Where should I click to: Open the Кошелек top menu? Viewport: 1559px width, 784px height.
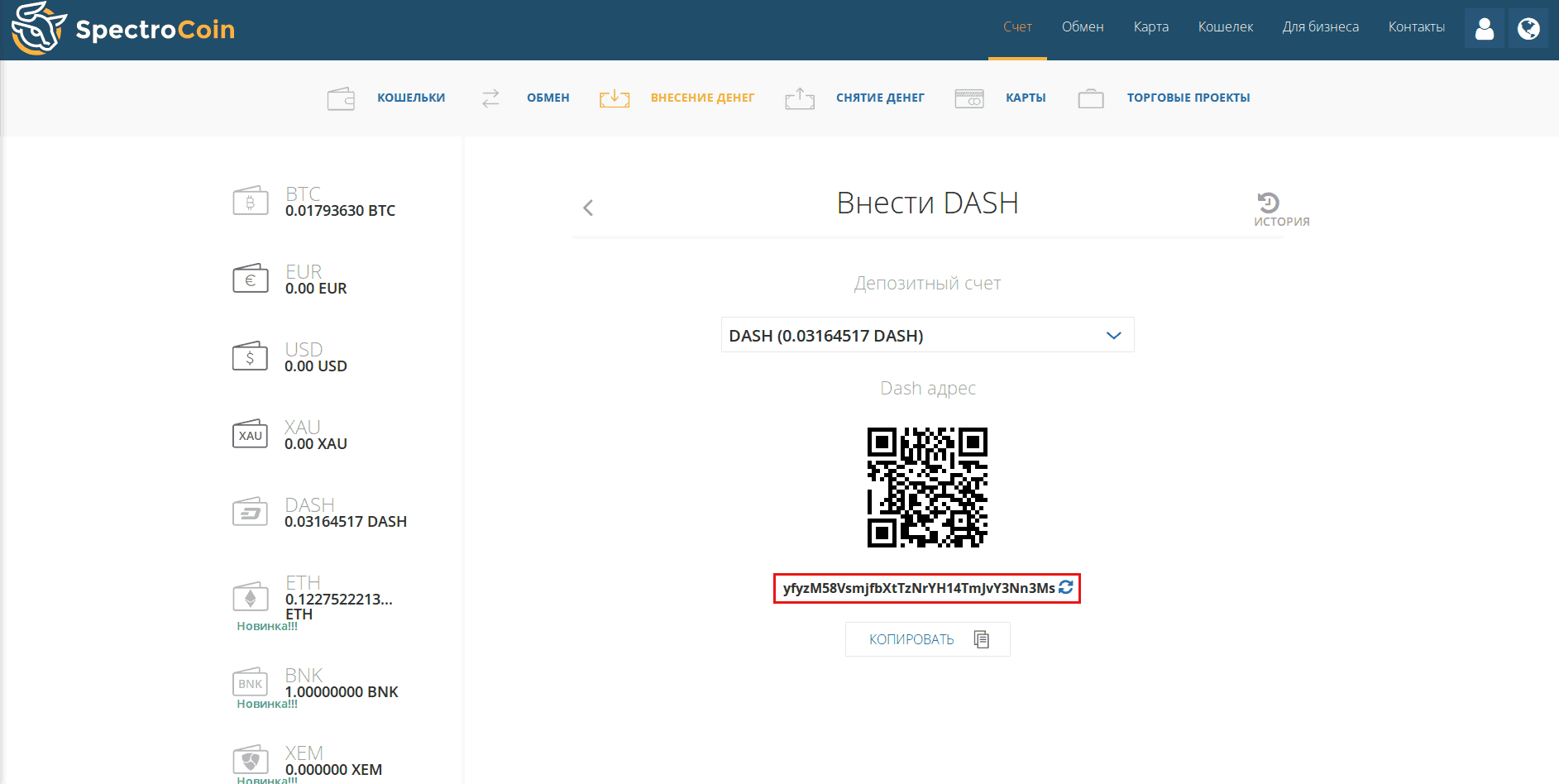(x=1226, y=27)
